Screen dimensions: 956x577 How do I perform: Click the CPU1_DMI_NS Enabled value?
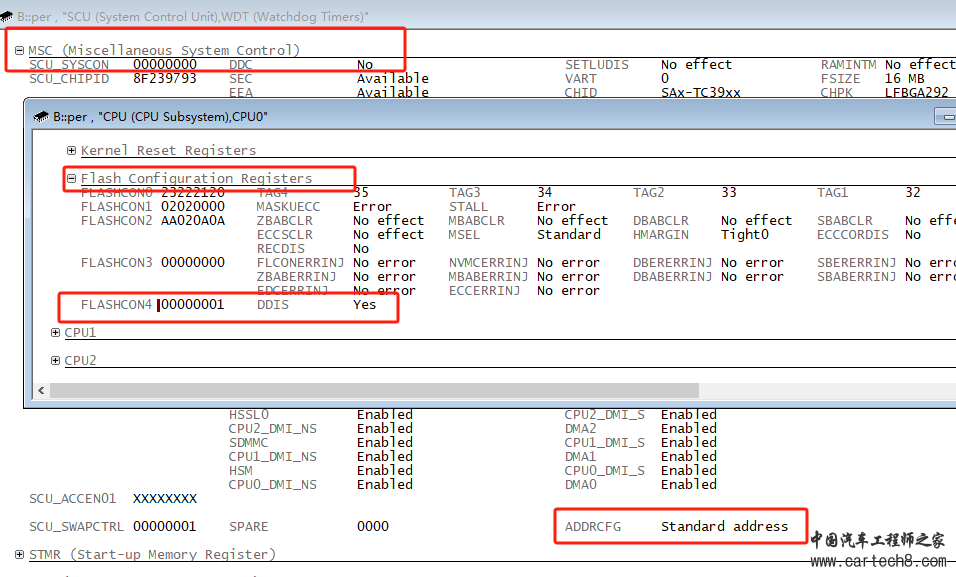pos(385,456)
